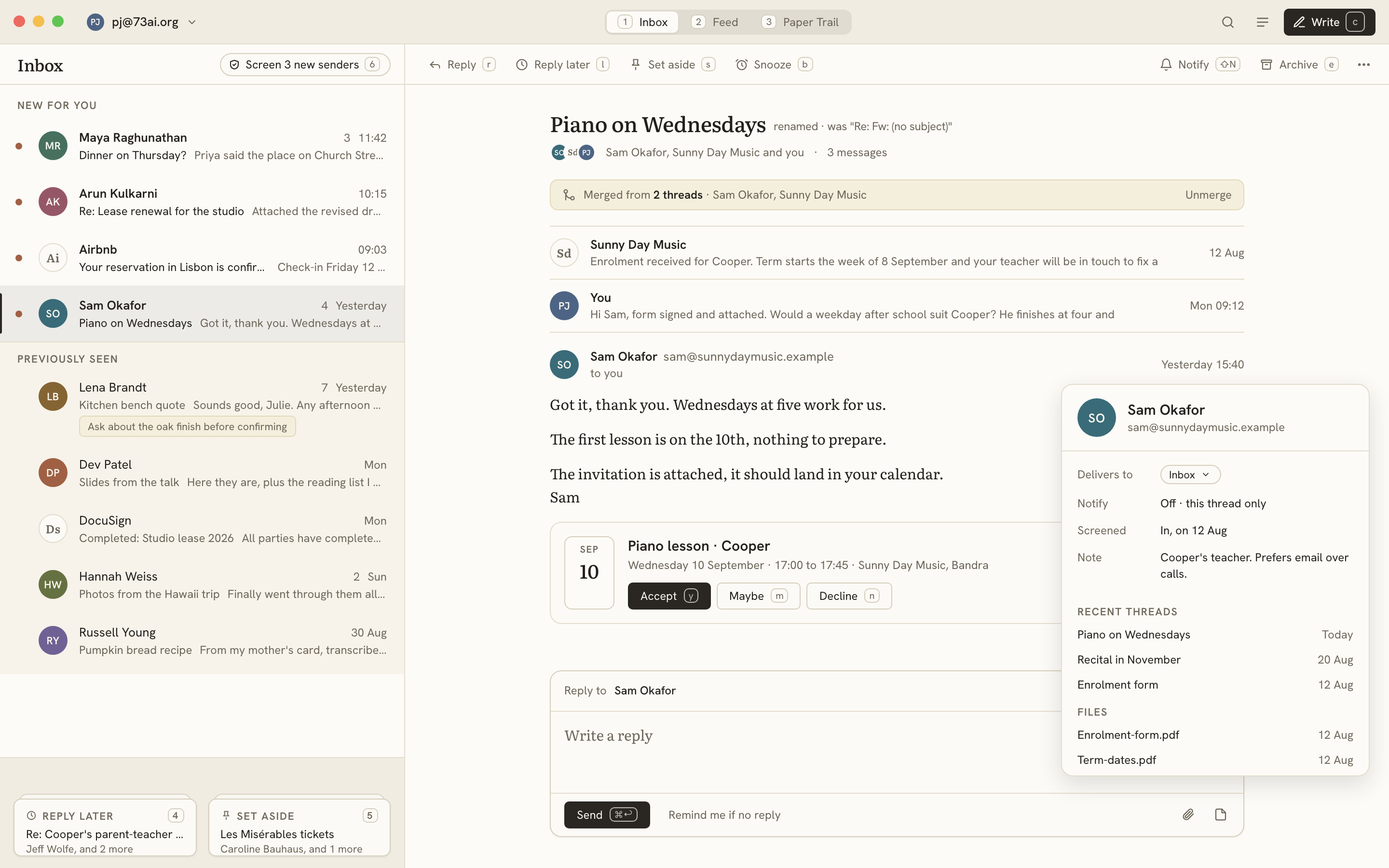Expand the pj@73ai.org account dropdown

(x=142, y=22)
